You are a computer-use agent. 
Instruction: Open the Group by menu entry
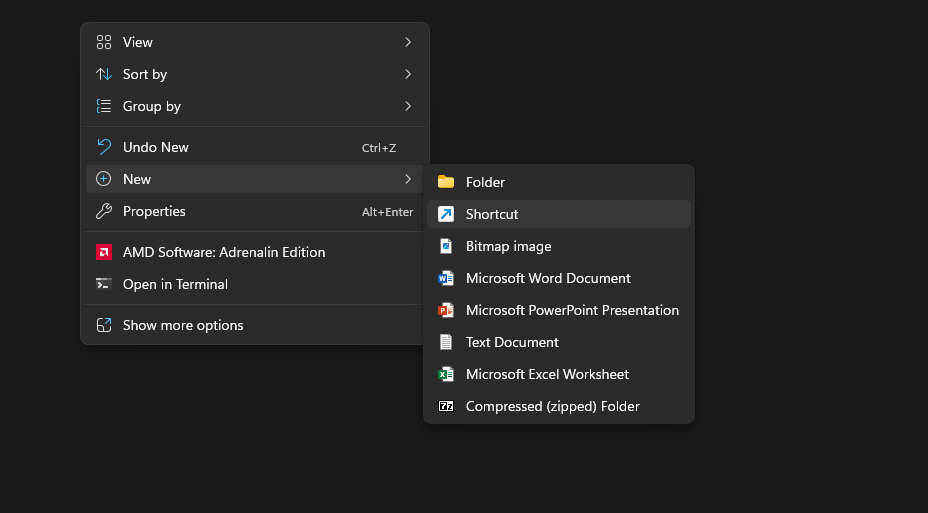click(255, 106)
